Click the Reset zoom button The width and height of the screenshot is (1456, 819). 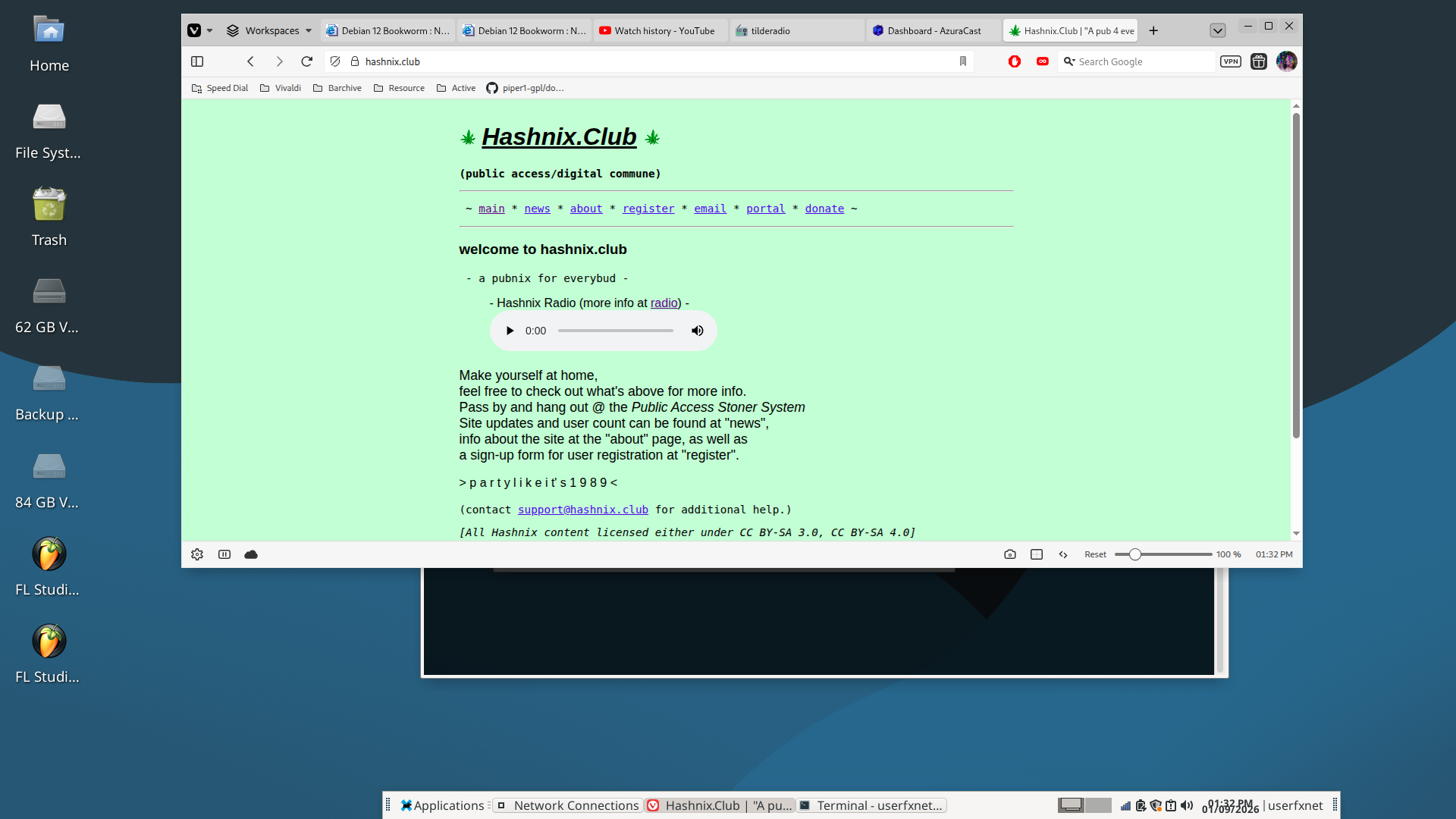(1094, 554)
